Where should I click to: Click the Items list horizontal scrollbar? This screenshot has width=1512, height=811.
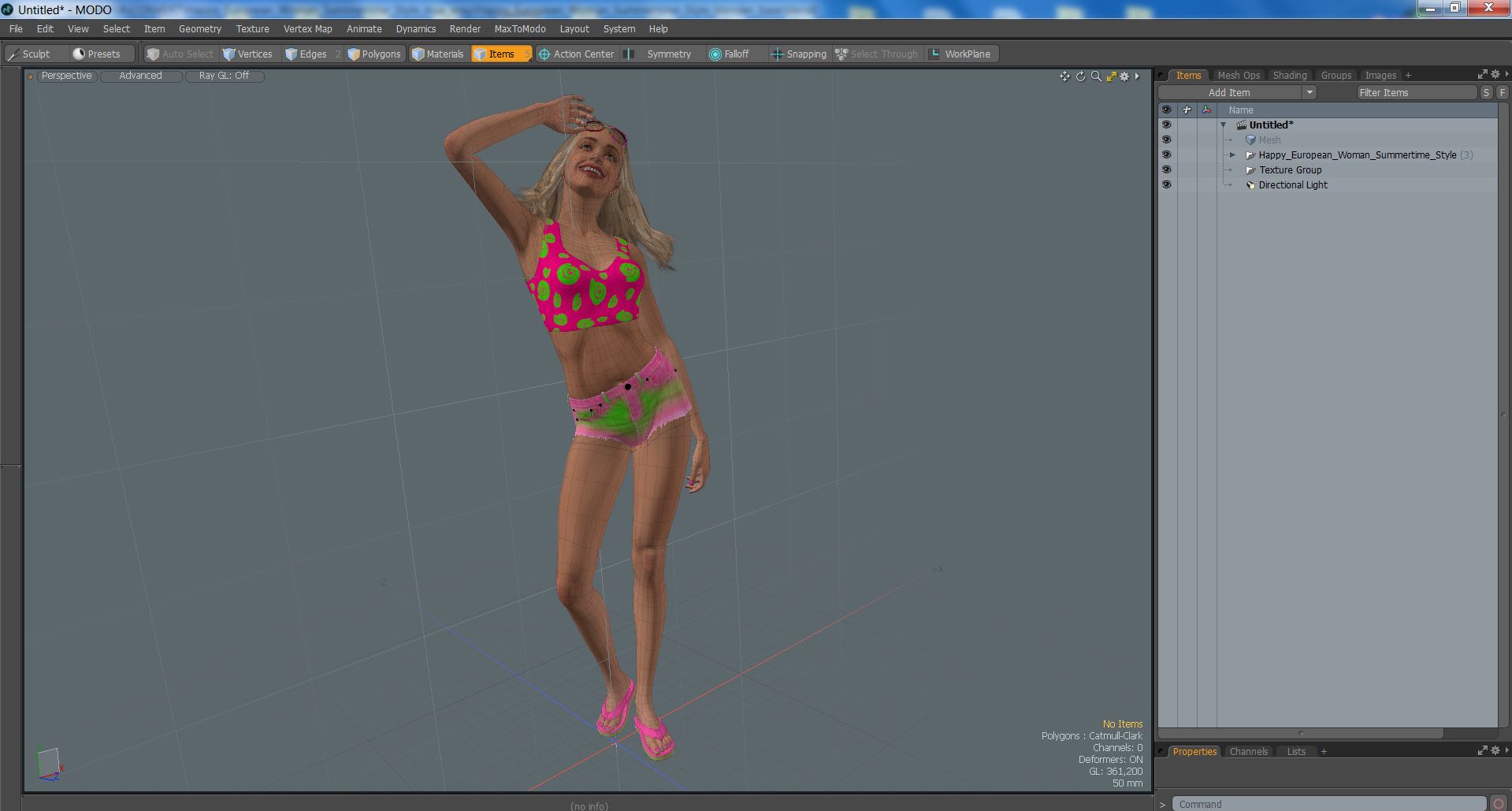pos(1301,733)
